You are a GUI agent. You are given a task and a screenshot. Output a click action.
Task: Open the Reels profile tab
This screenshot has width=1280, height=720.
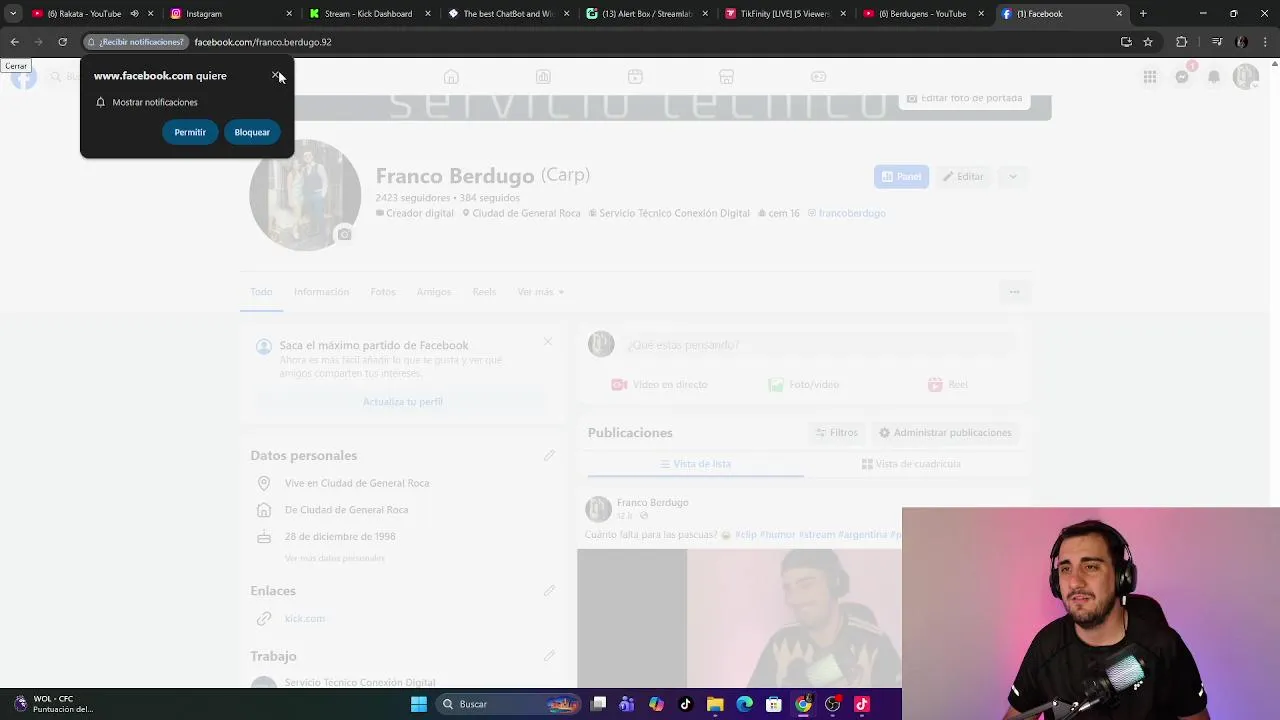484,292
